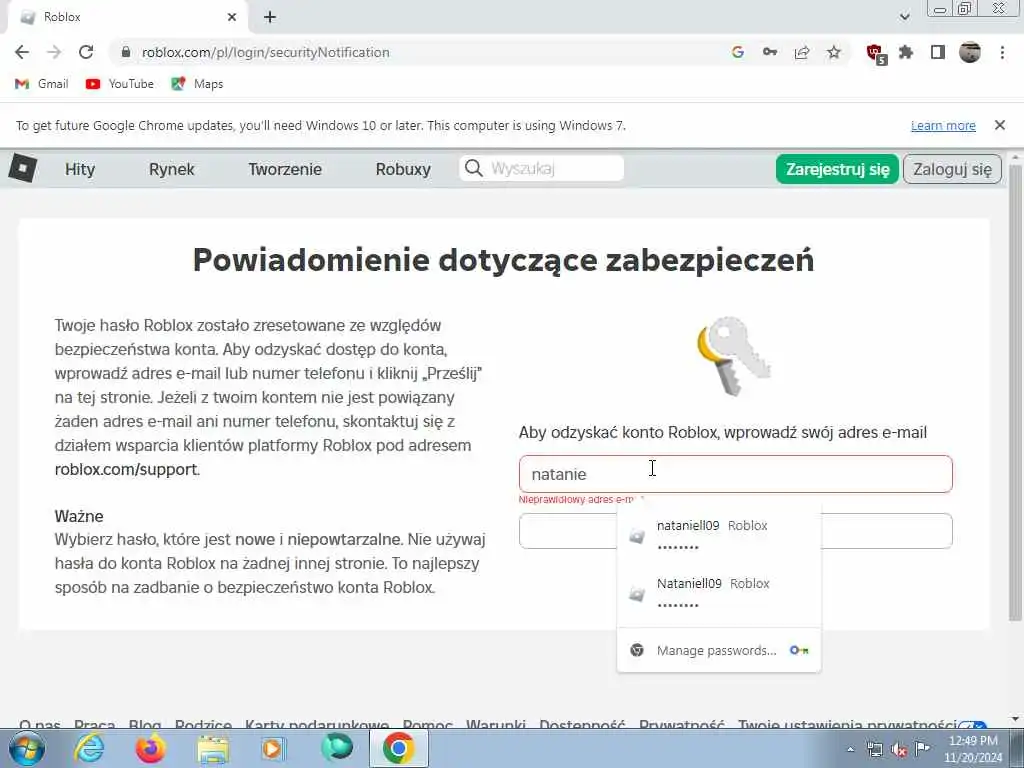Click the email field containing natanie

click(735, 474)
